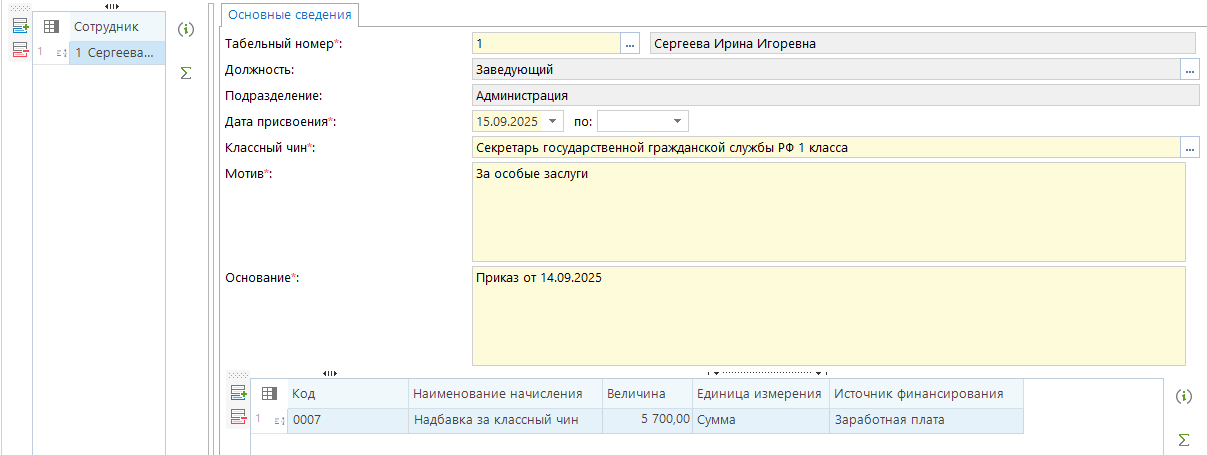This screenshot has height=455, width=1207.
Task: Open grid settings icon beside Сотрудник header
Action: [51, 27]
